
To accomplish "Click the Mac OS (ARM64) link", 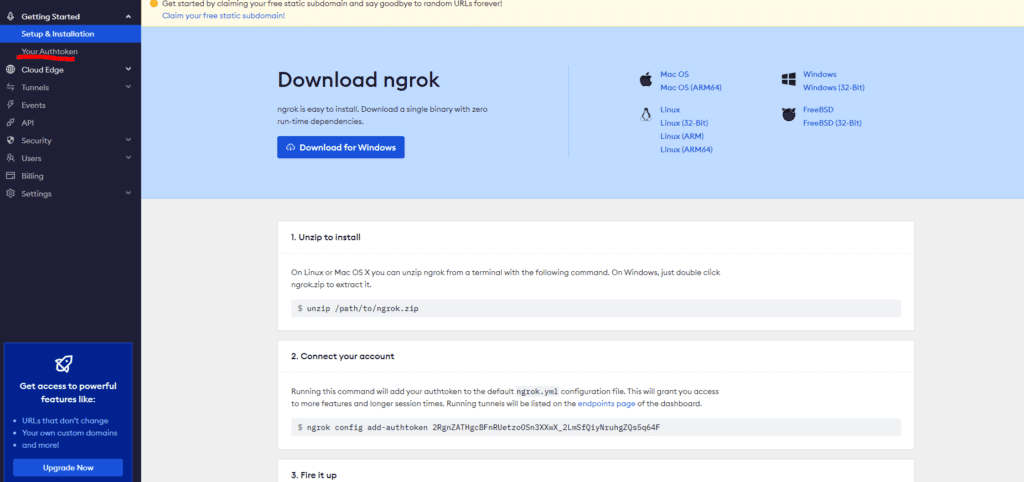I will click(x=691, y=88).
